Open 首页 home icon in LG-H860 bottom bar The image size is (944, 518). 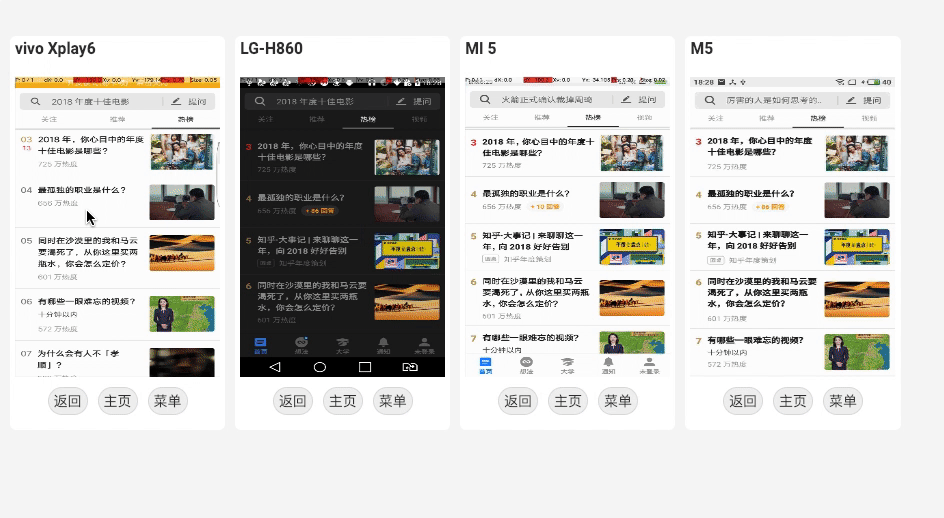[x=261, y=345]
